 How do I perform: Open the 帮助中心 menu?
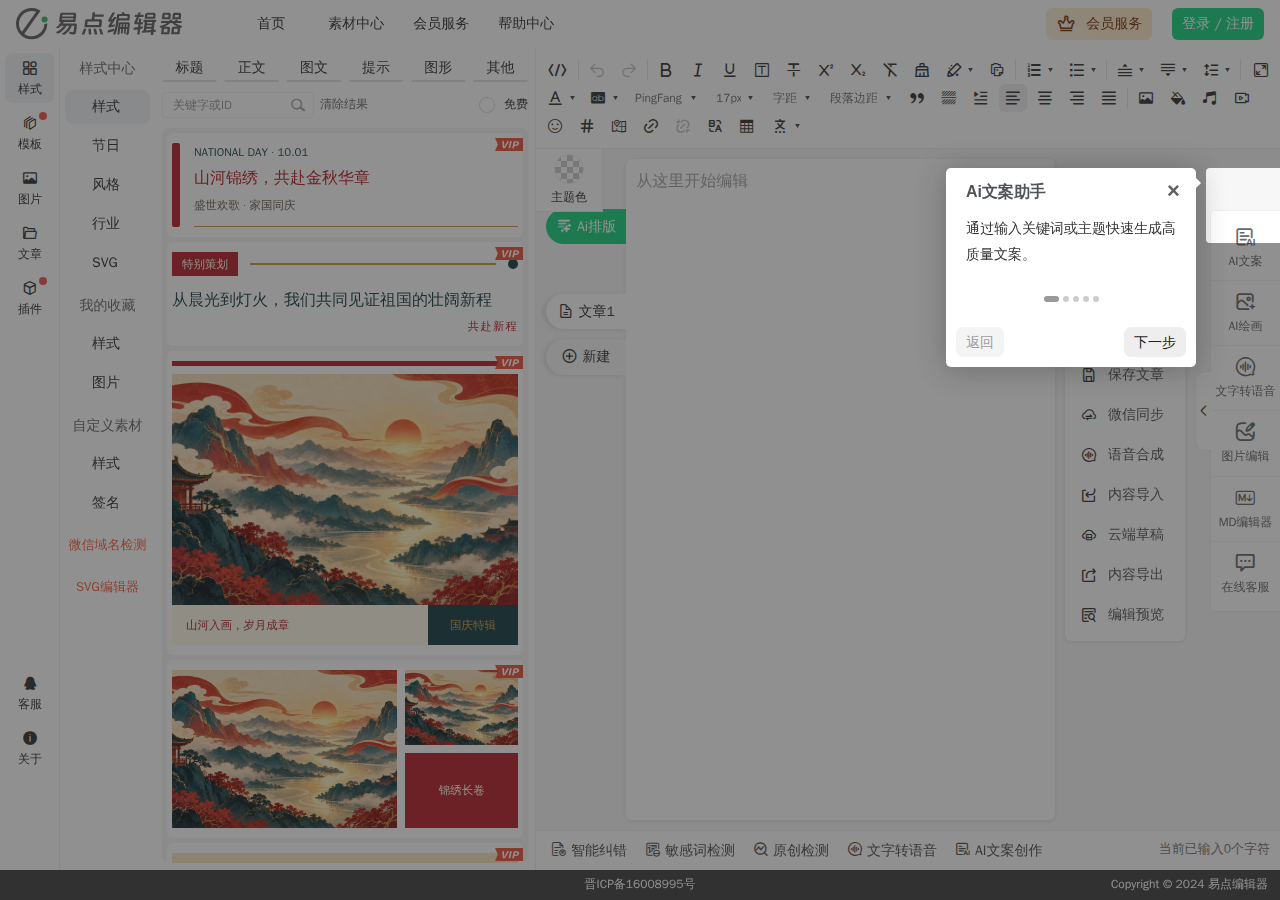526,23
